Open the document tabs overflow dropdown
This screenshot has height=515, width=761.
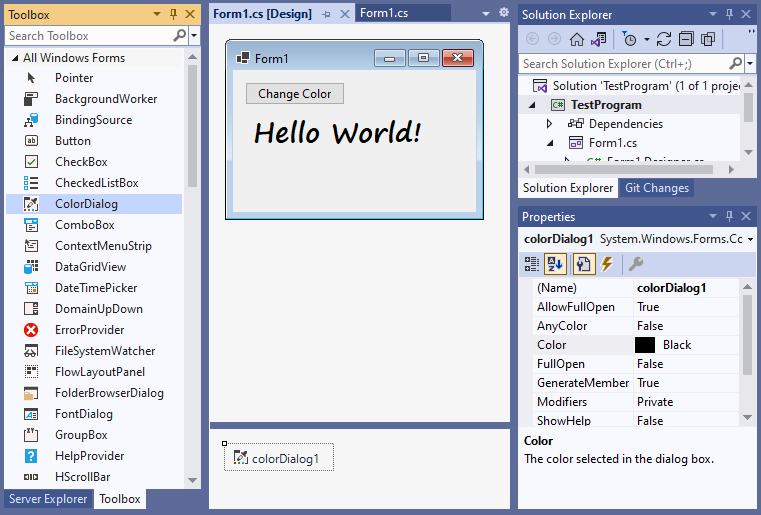tap(486, 14)
